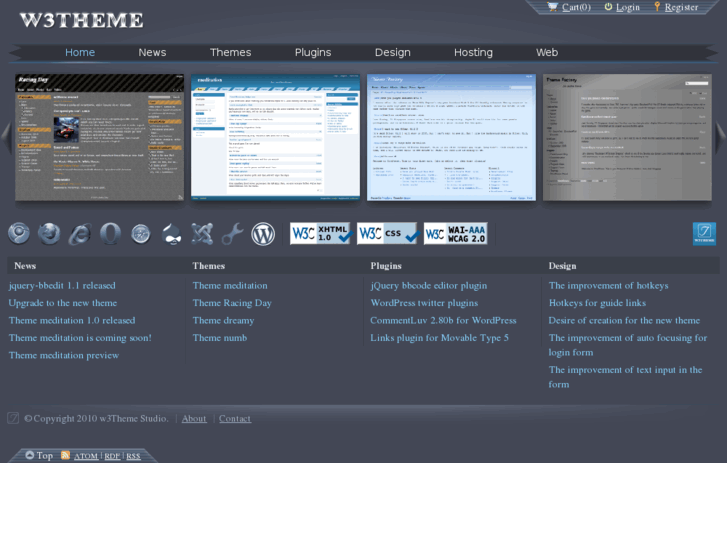Open the Design menu item
Screen dimensions: 727x545
tap(393, 52)
